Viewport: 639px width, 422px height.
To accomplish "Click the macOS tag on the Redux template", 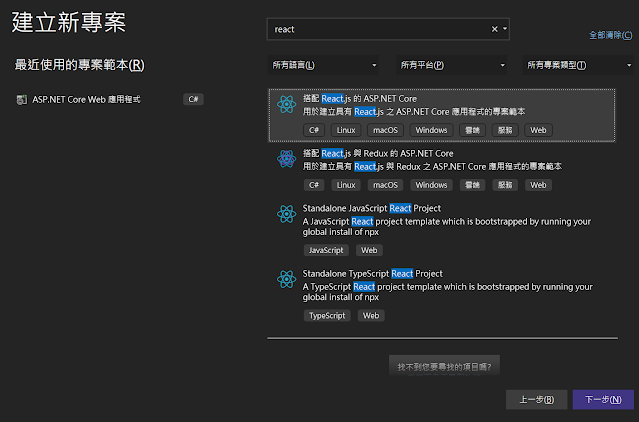I will click(385, 185).
